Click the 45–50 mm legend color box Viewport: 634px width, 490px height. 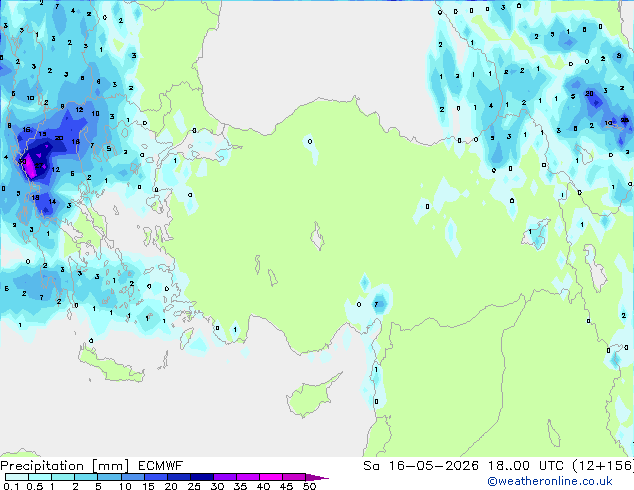pos(294,477)
